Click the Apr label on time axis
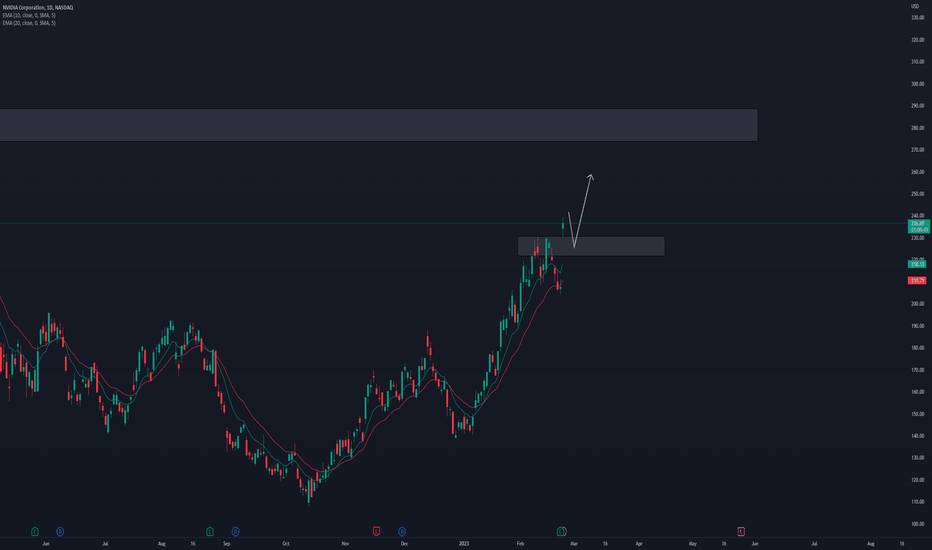 pyautogui.click(x=639, y=543)
